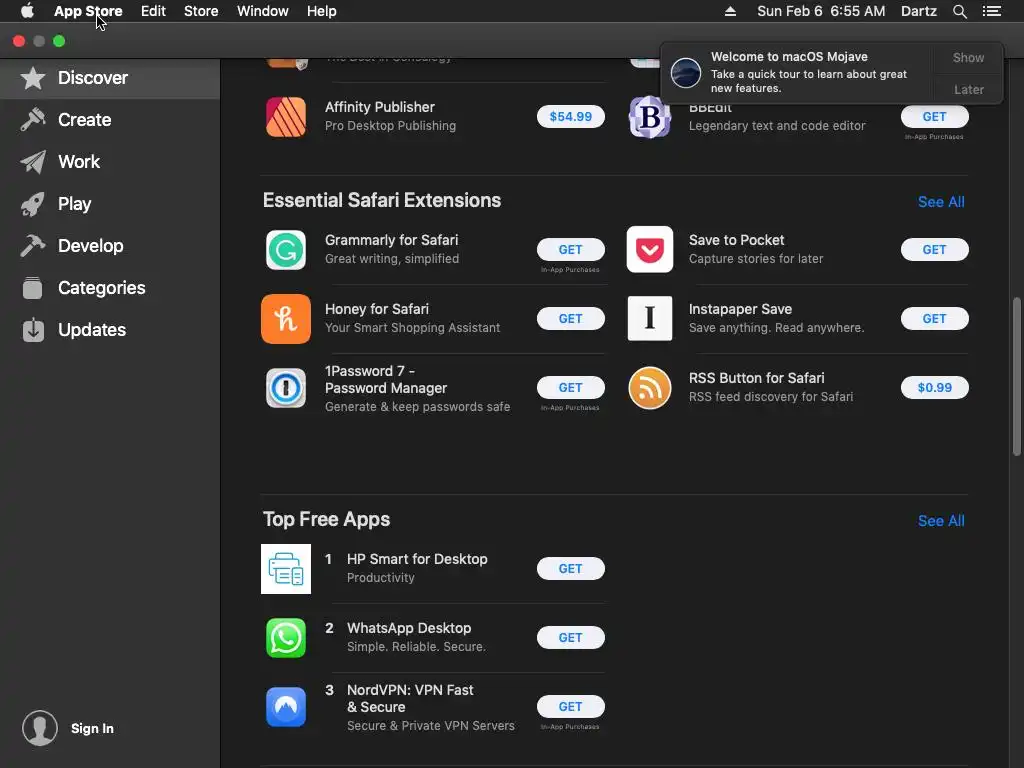The image size is (1024, 768).
Task: Get Instapaper Save
Action: [935, 319]
